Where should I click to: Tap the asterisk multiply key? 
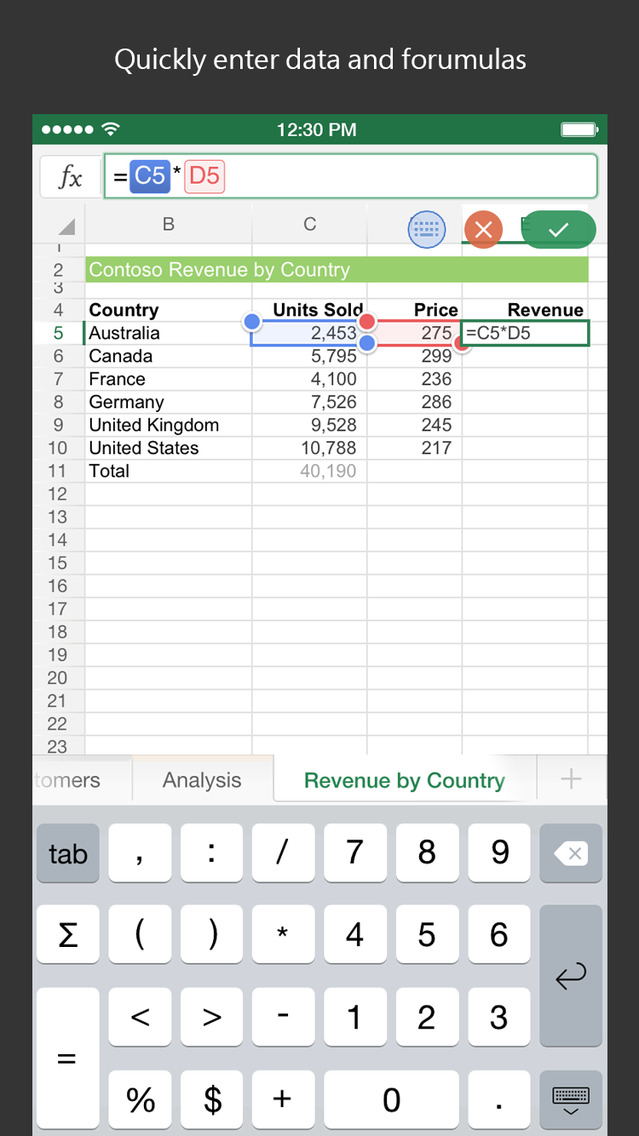click(282, 934)
